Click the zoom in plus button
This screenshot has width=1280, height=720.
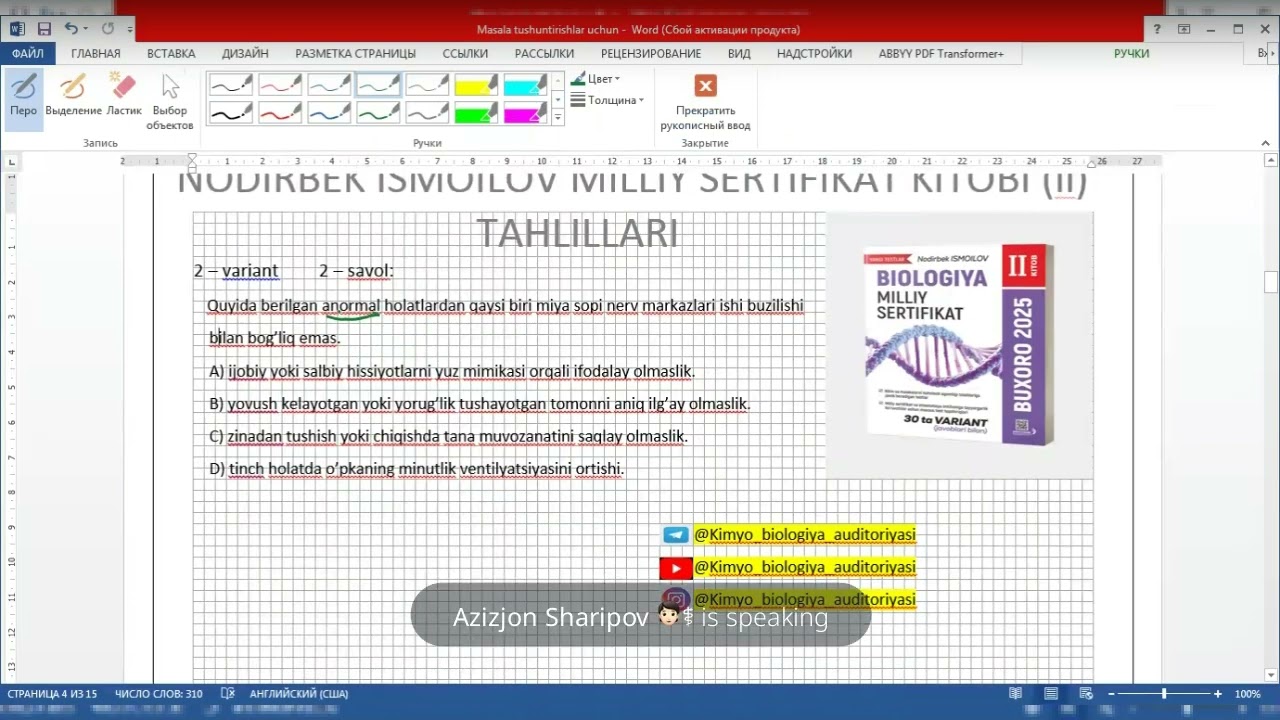coord(1217,694)
